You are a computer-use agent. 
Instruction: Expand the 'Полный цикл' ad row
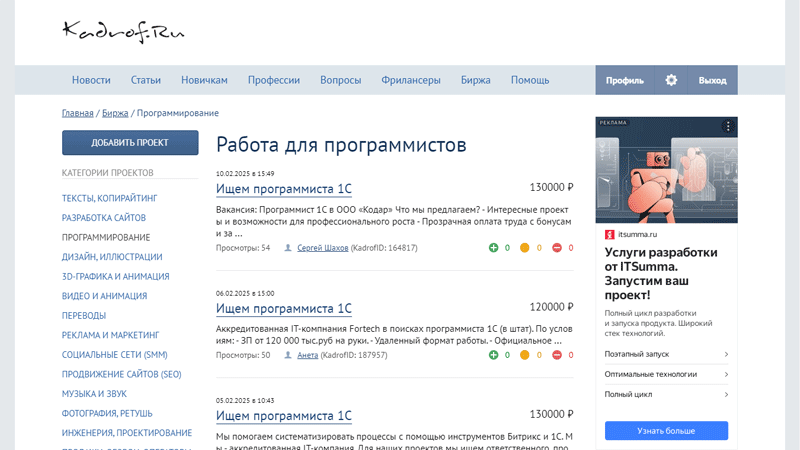point(666,394)
